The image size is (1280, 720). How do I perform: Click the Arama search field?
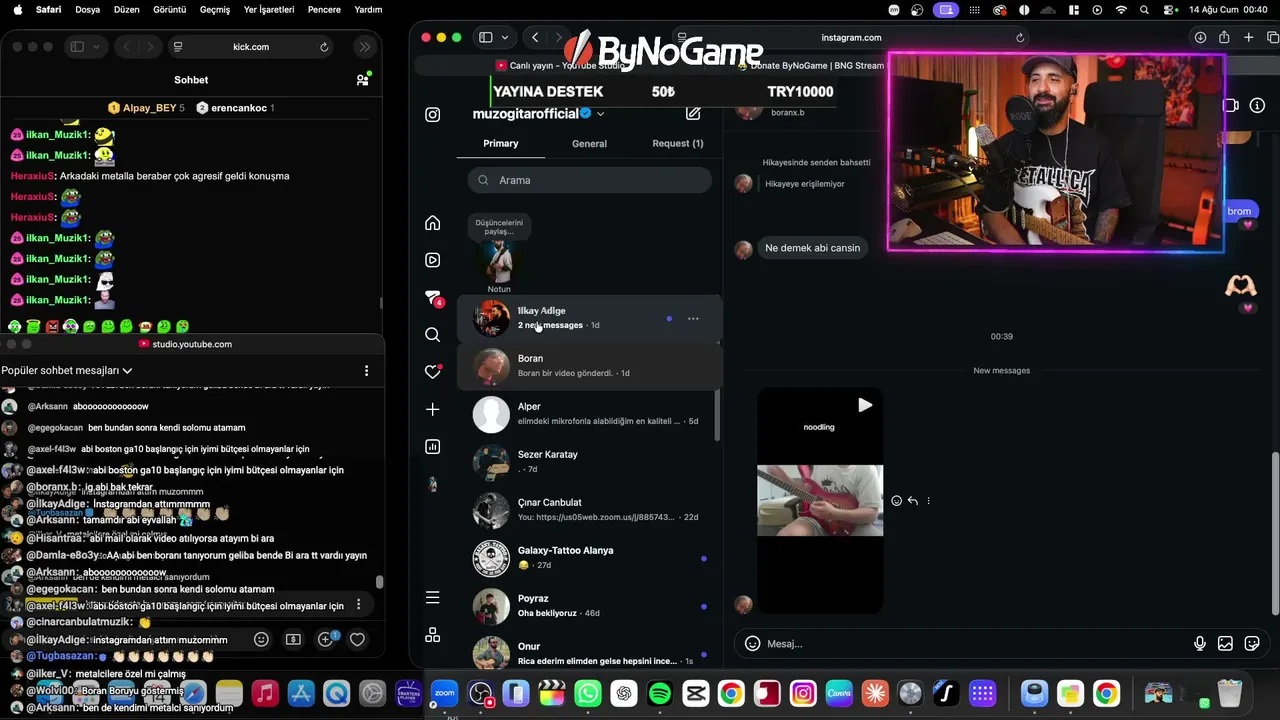(x=589, y=180)
